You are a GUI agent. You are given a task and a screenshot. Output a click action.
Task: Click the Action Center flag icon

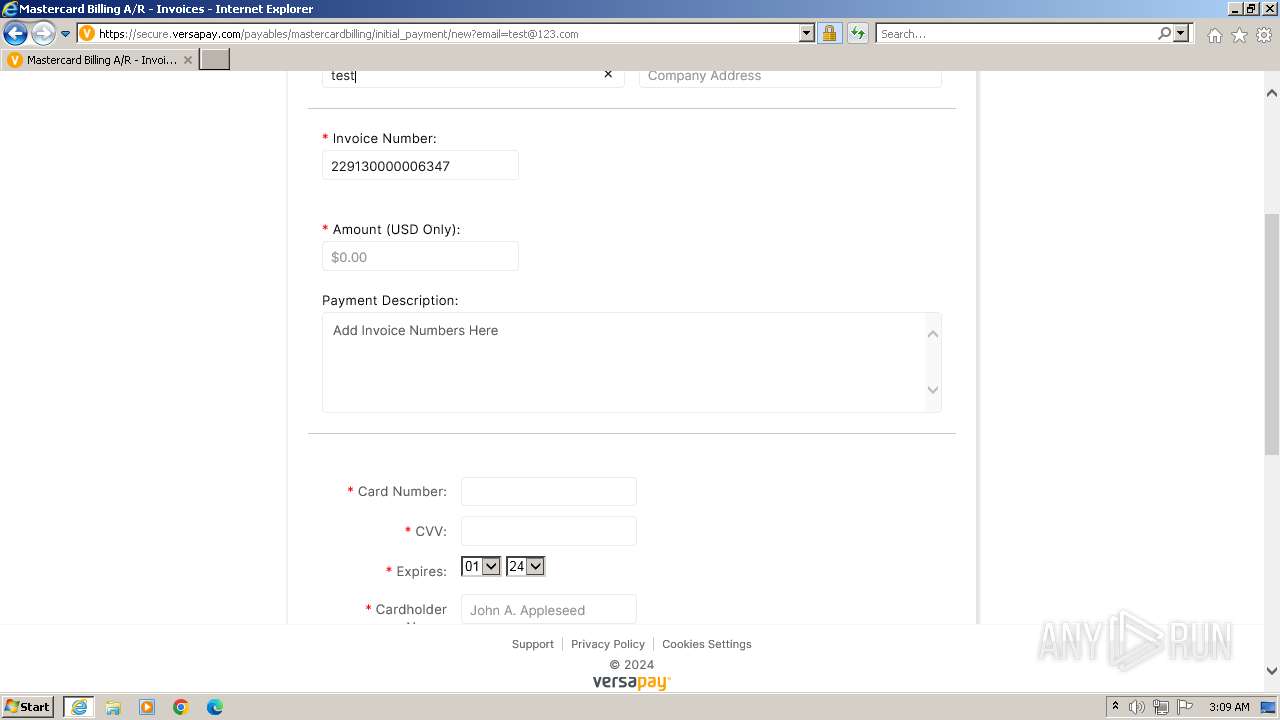(1185, 707)
